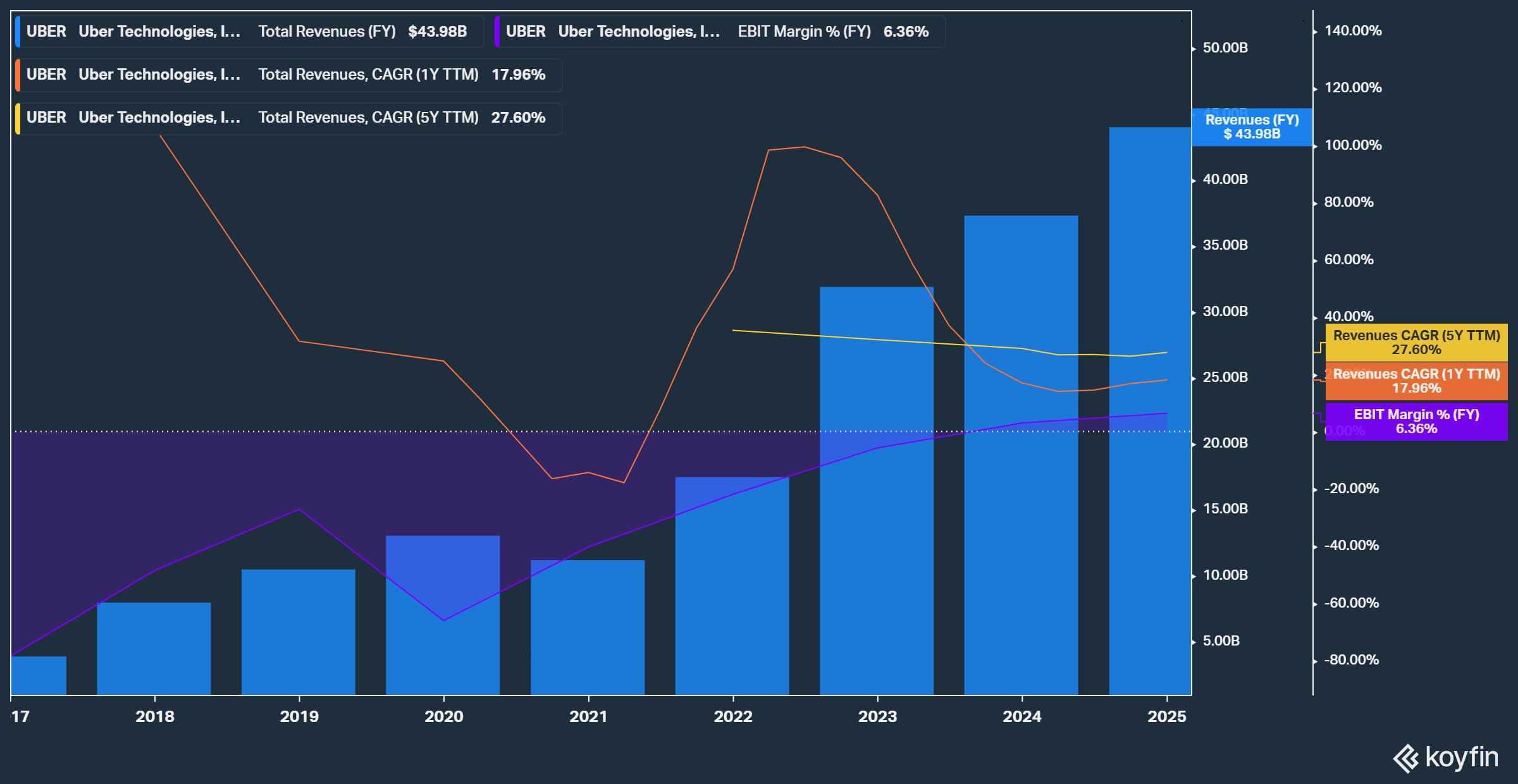The width and height of the screenshot is (1518, 784).
Task: Click the 2018 revenue bar
Action: click(x=154, y=649)
